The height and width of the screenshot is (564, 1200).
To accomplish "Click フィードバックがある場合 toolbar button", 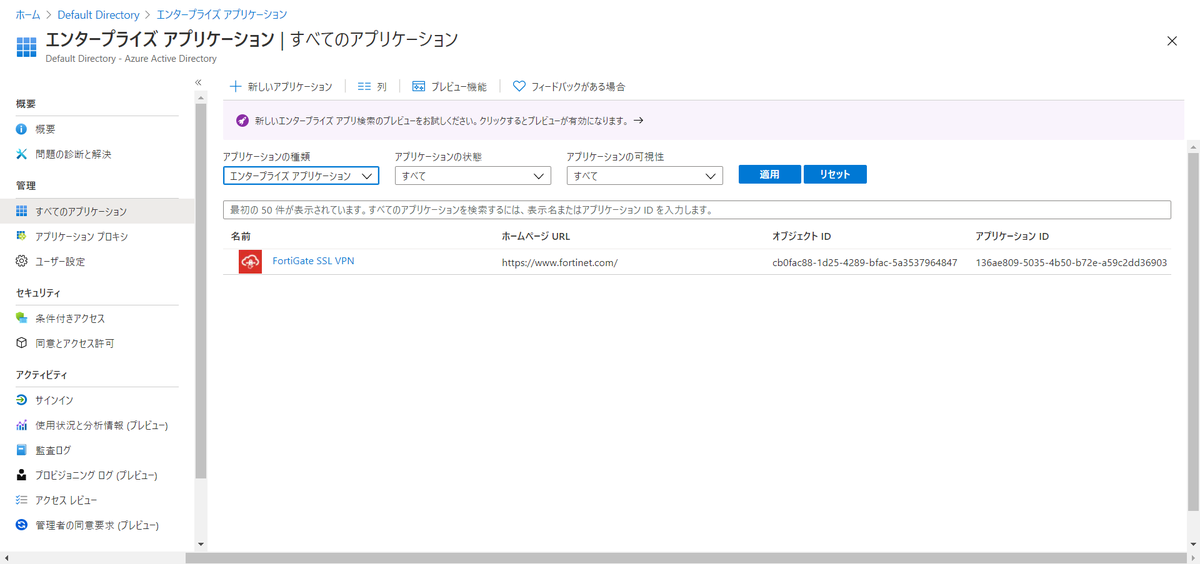I will click(569, 87).
